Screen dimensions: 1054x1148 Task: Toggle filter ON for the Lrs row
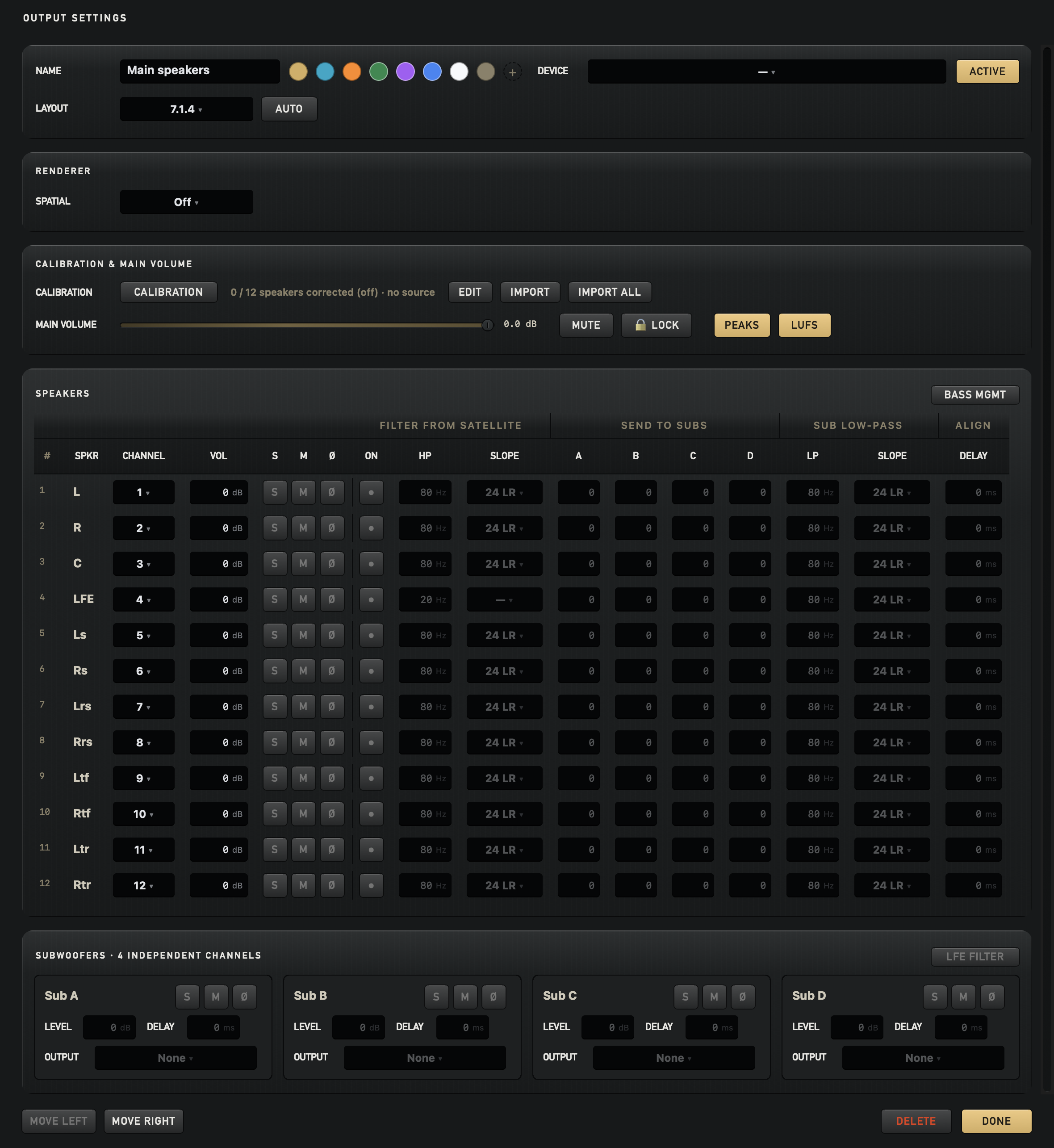pos(371,706)
